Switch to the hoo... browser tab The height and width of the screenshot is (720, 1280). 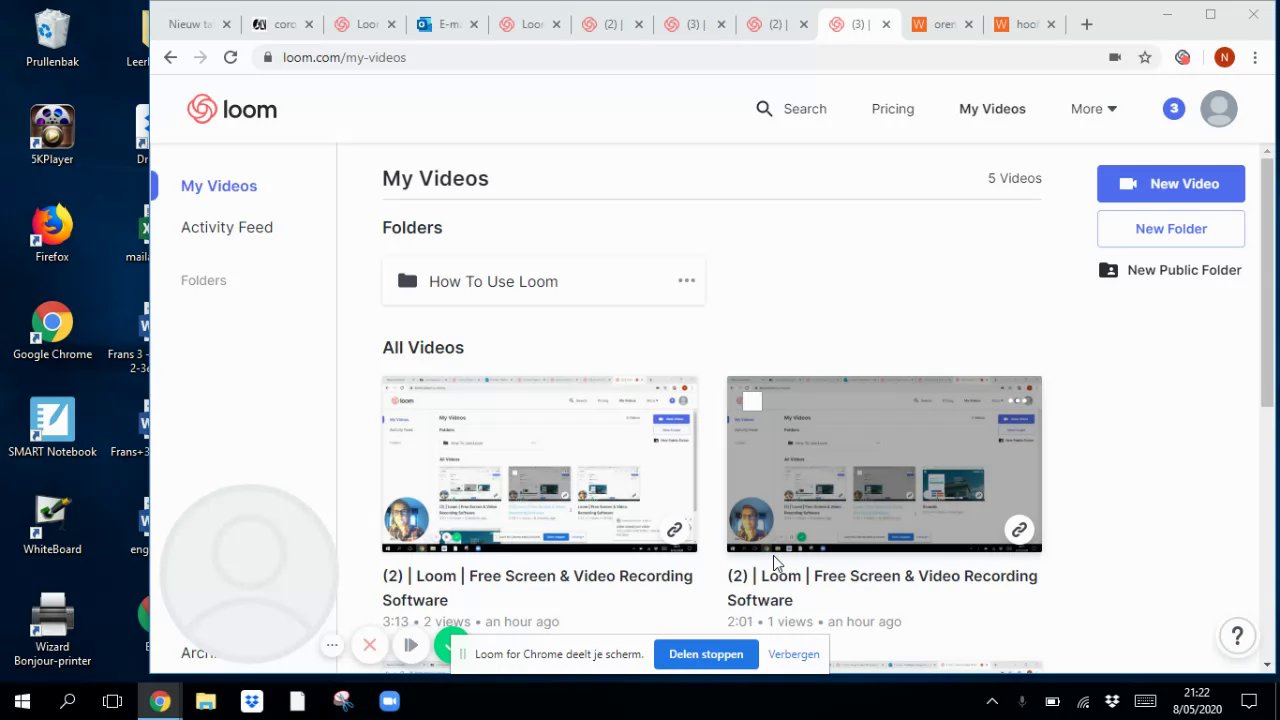click(x=1024, y=24)
